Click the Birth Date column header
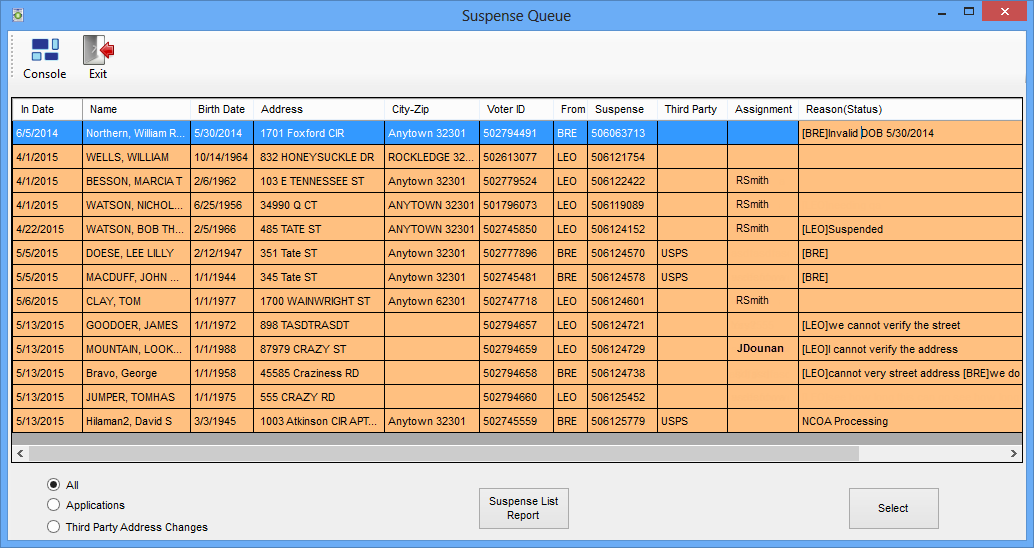 pyautogui.click(x=221, y=109)
